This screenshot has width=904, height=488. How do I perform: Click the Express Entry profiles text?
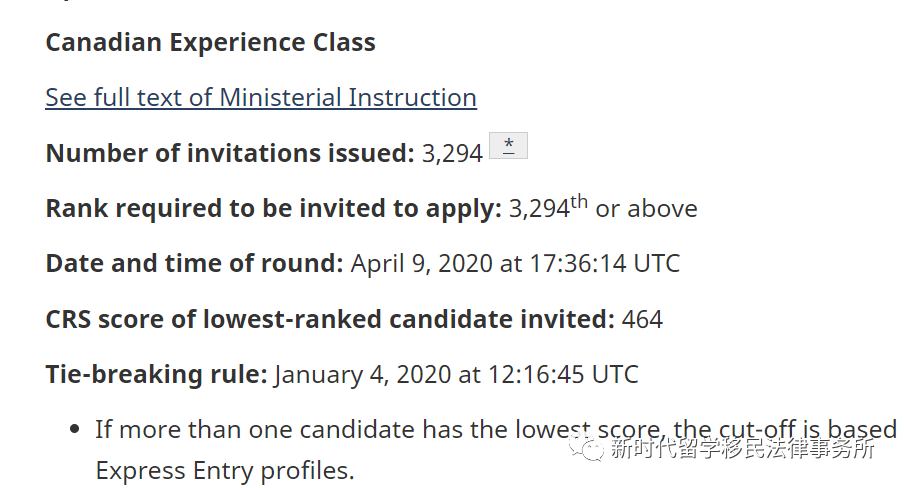225,471
